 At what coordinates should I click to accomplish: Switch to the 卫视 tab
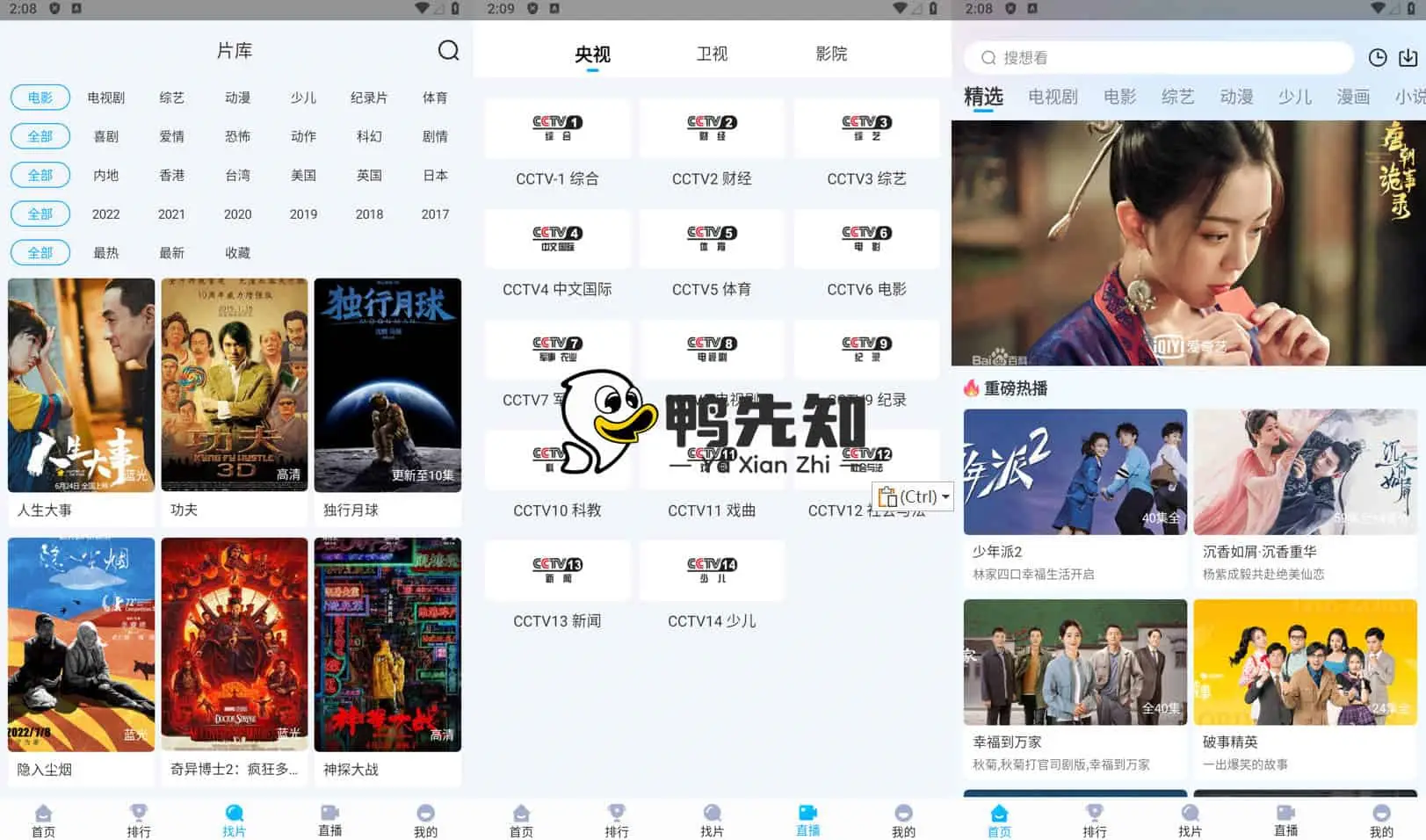[x=713, y=54]
